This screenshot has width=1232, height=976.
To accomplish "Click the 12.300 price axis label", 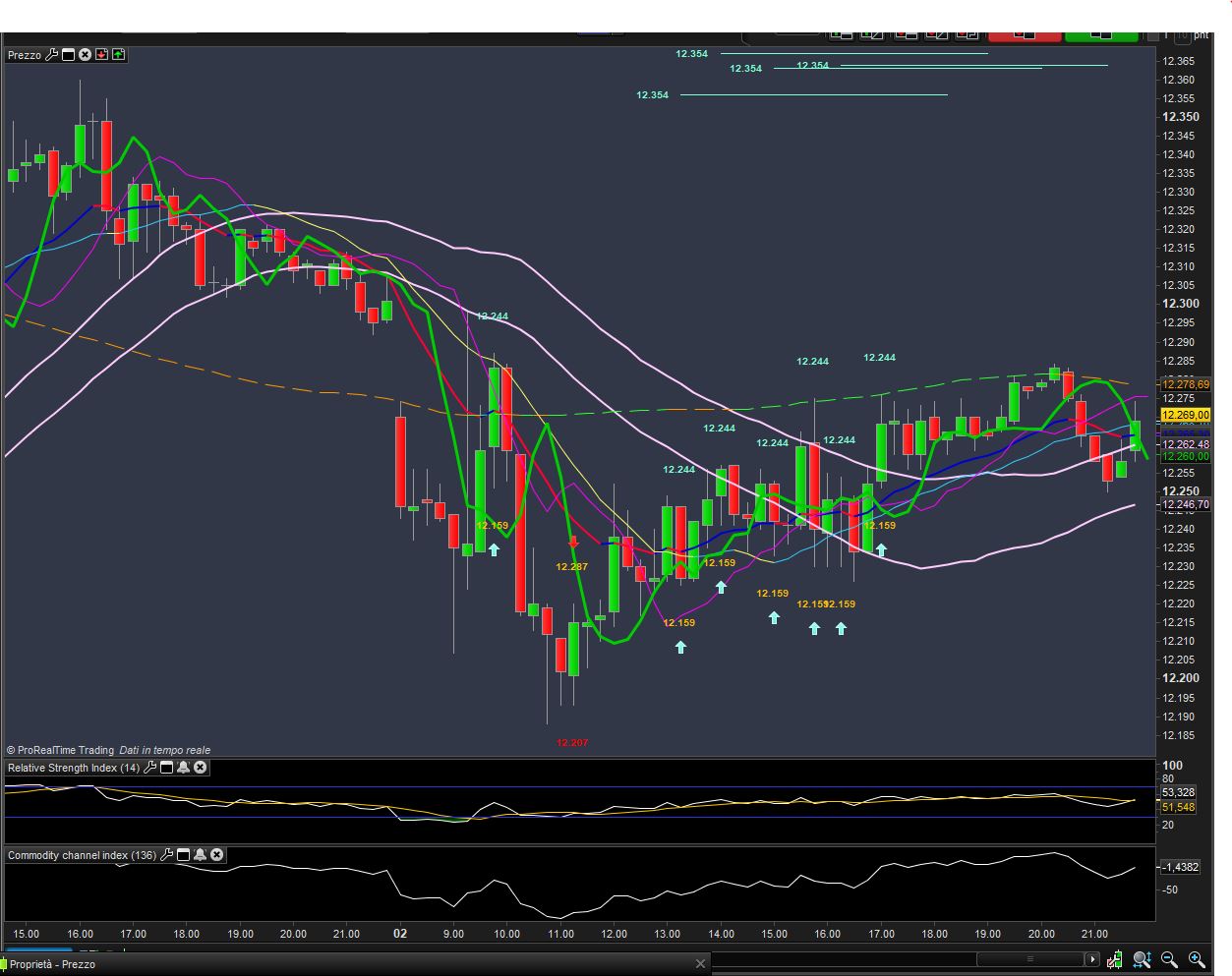I will (1180, 304).
